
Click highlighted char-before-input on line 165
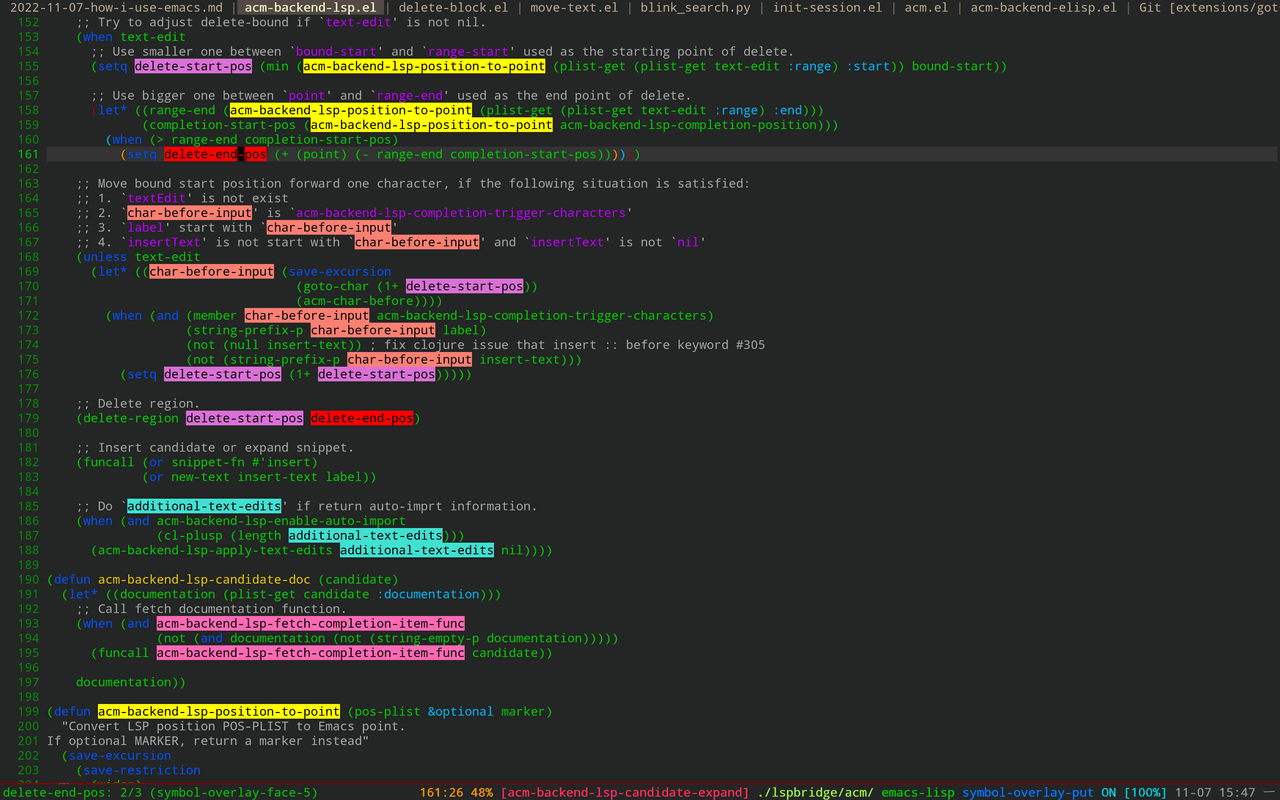click(x=190, y=213)
